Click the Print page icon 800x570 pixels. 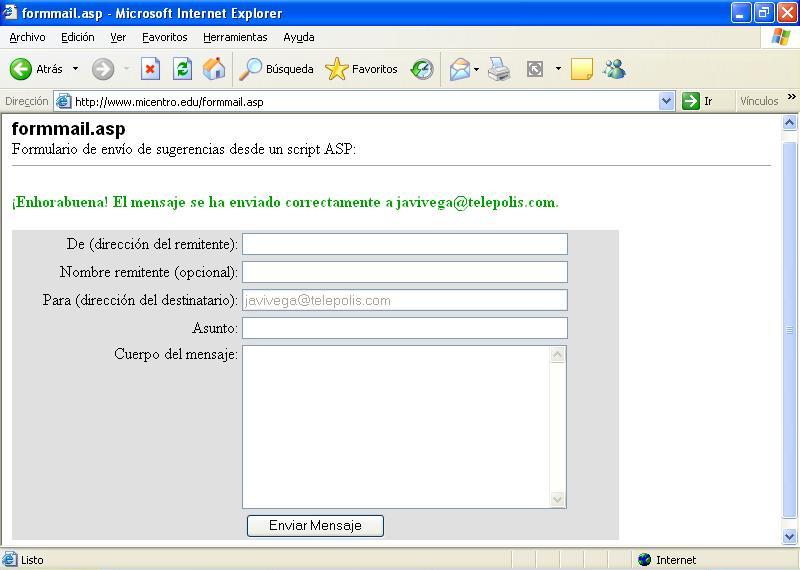(x=499, y=69)
